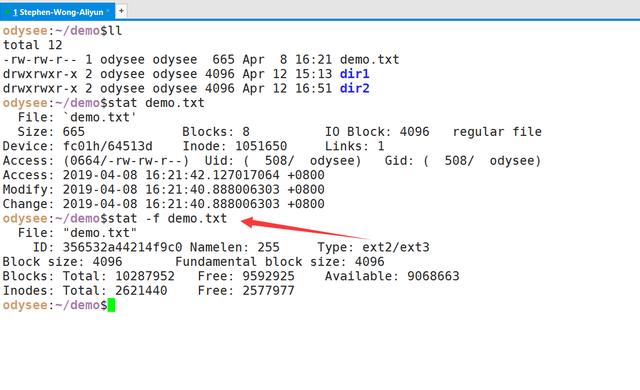This screenshot has width=640, height=390.
Task: Click dir1's 15:13 modification time
Action: pyautogui.click(x=313, y=74)
